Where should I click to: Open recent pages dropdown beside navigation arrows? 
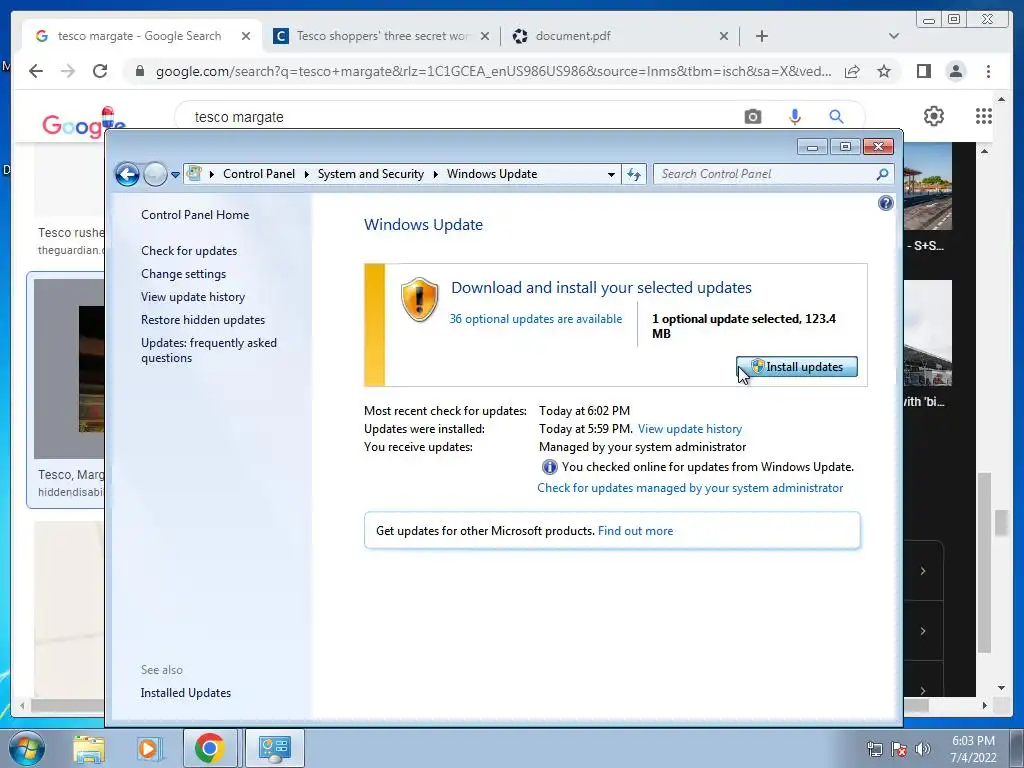[x=175, y=174]
